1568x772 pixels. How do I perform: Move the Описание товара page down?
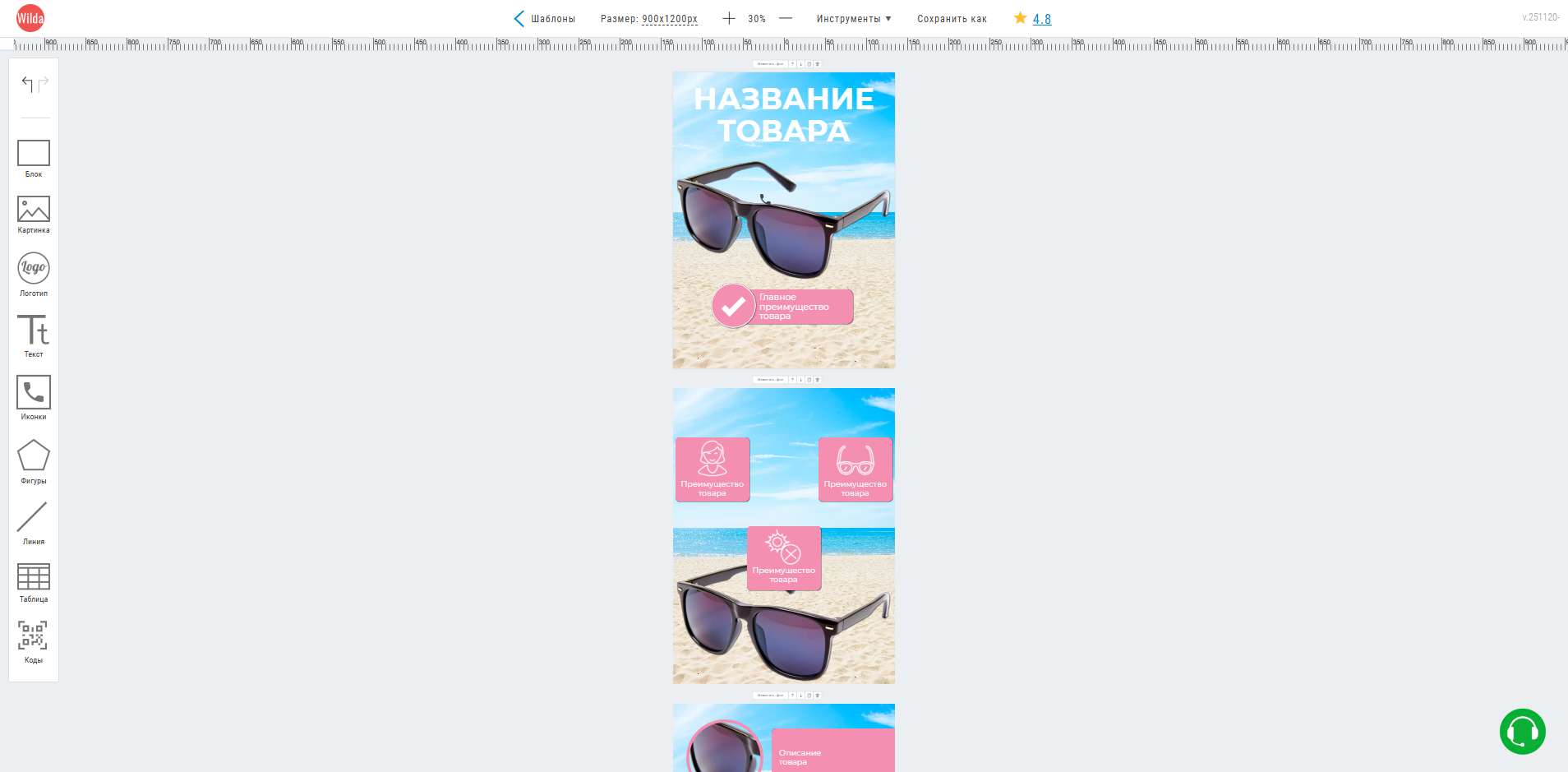coord(801,696)
